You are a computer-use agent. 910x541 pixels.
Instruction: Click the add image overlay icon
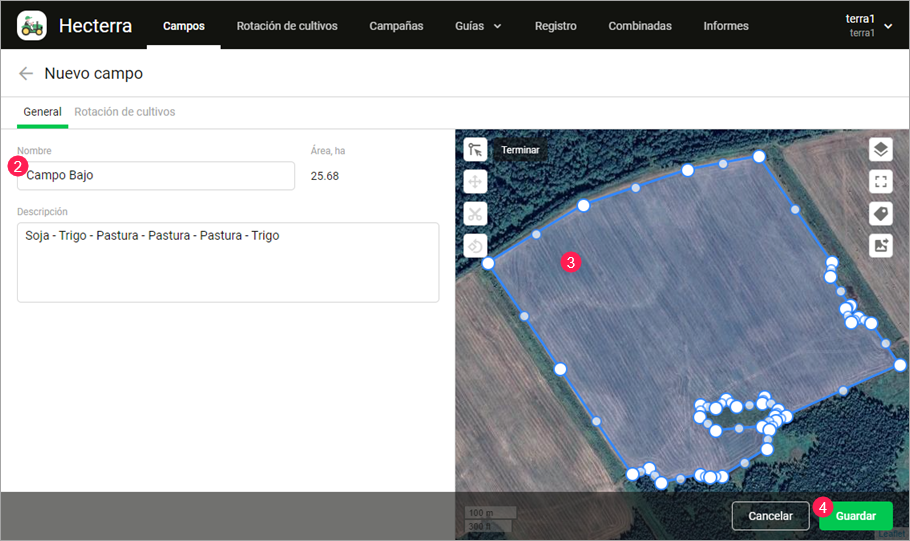880,246
